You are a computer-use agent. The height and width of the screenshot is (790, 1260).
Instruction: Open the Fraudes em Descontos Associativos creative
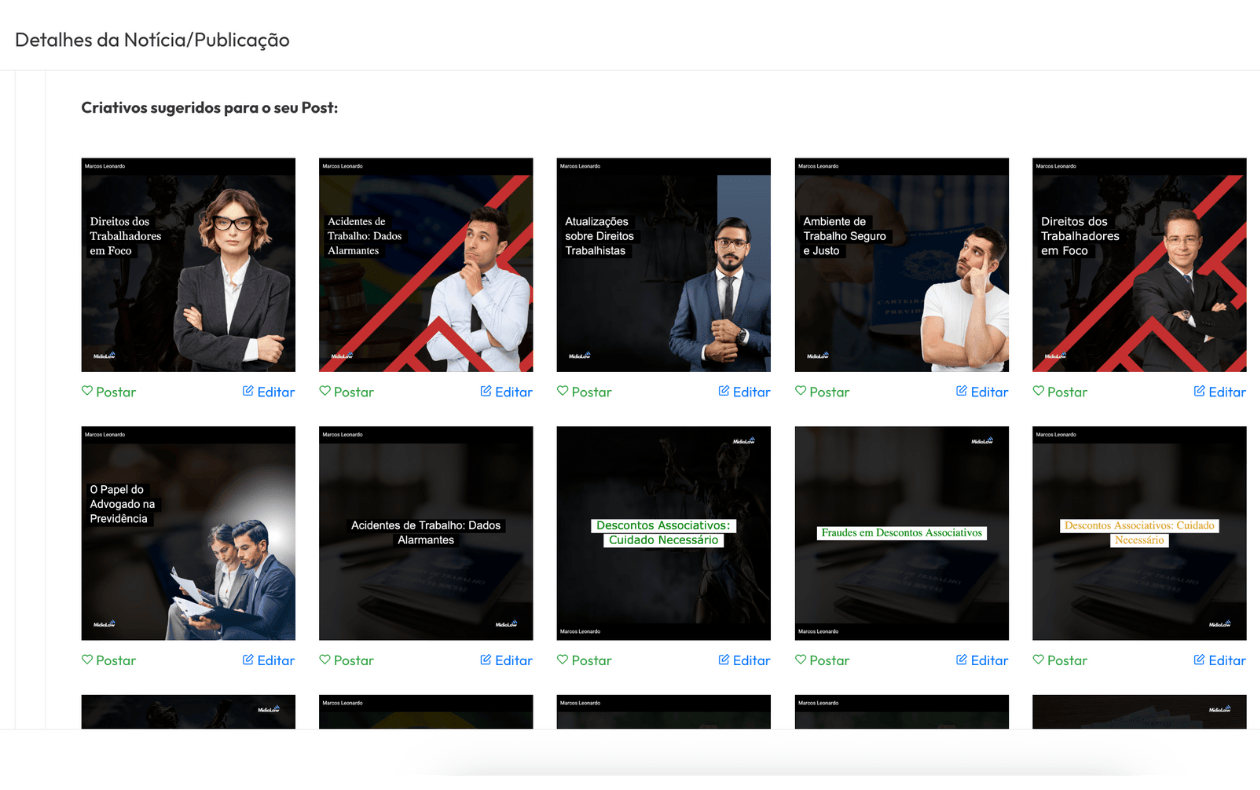[x=902, y=533]
